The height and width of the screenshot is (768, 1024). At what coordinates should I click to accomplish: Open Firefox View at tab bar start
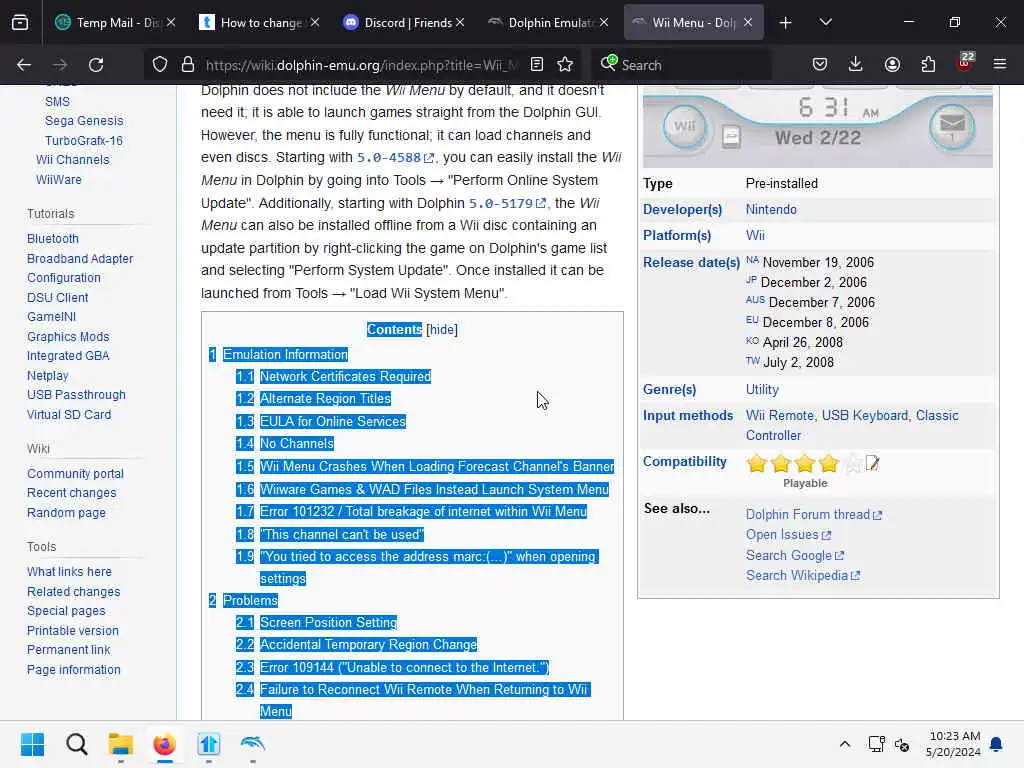20,23
